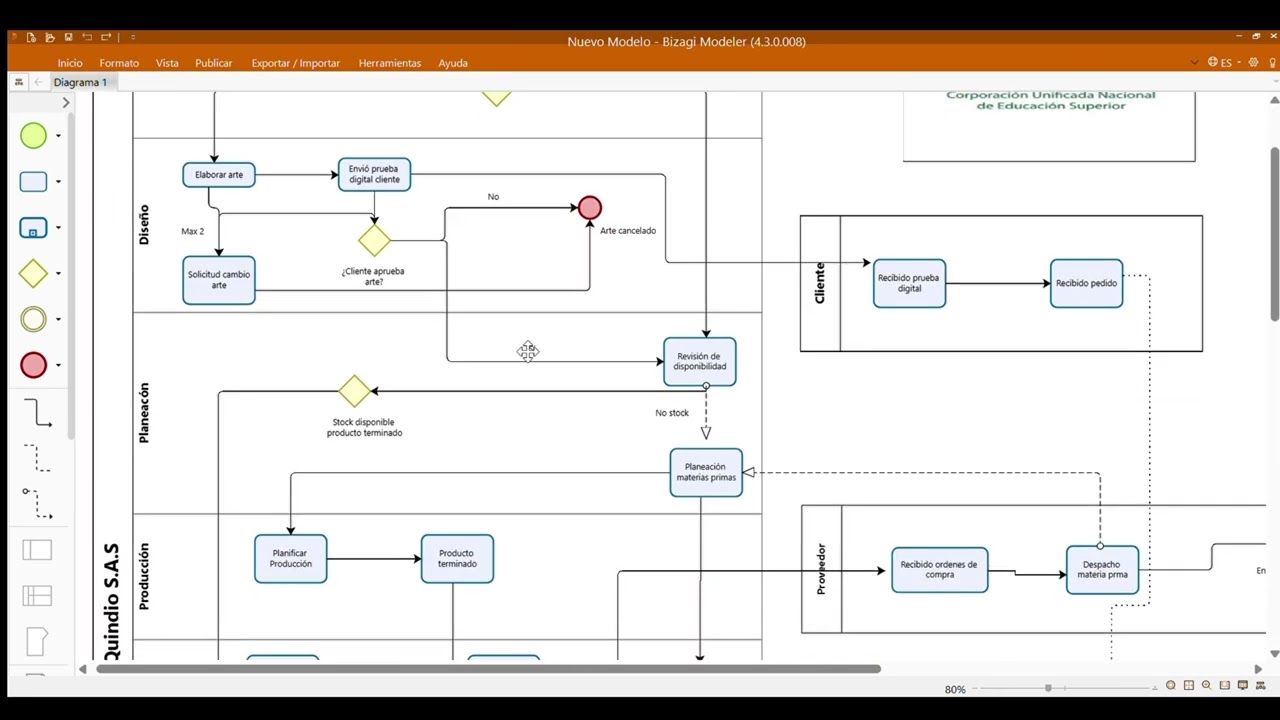Collapse the ribbon with the chevron arrow

1195,62
